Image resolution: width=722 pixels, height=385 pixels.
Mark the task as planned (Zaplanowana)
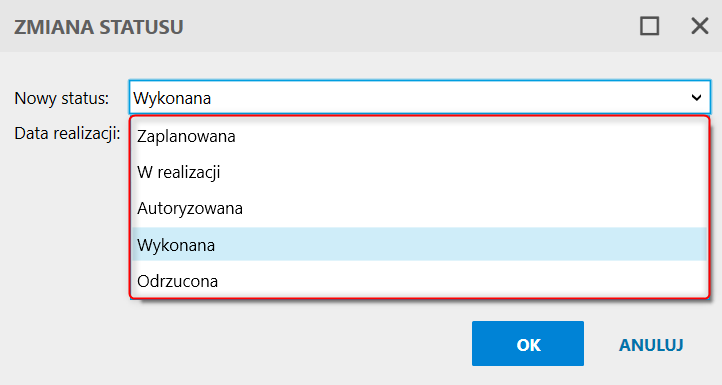coord(419,136)
